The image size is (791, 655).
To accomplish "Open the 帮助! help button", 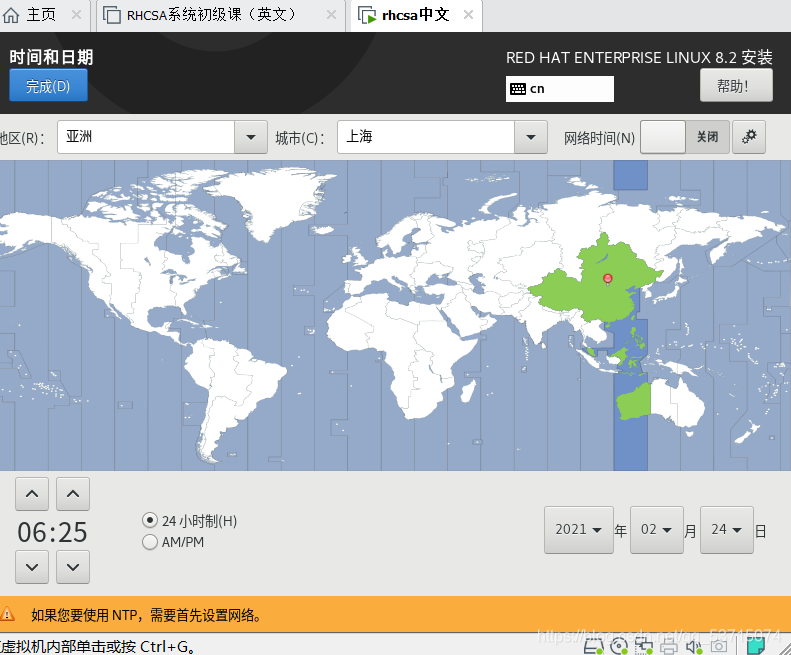I will point(736,85).
